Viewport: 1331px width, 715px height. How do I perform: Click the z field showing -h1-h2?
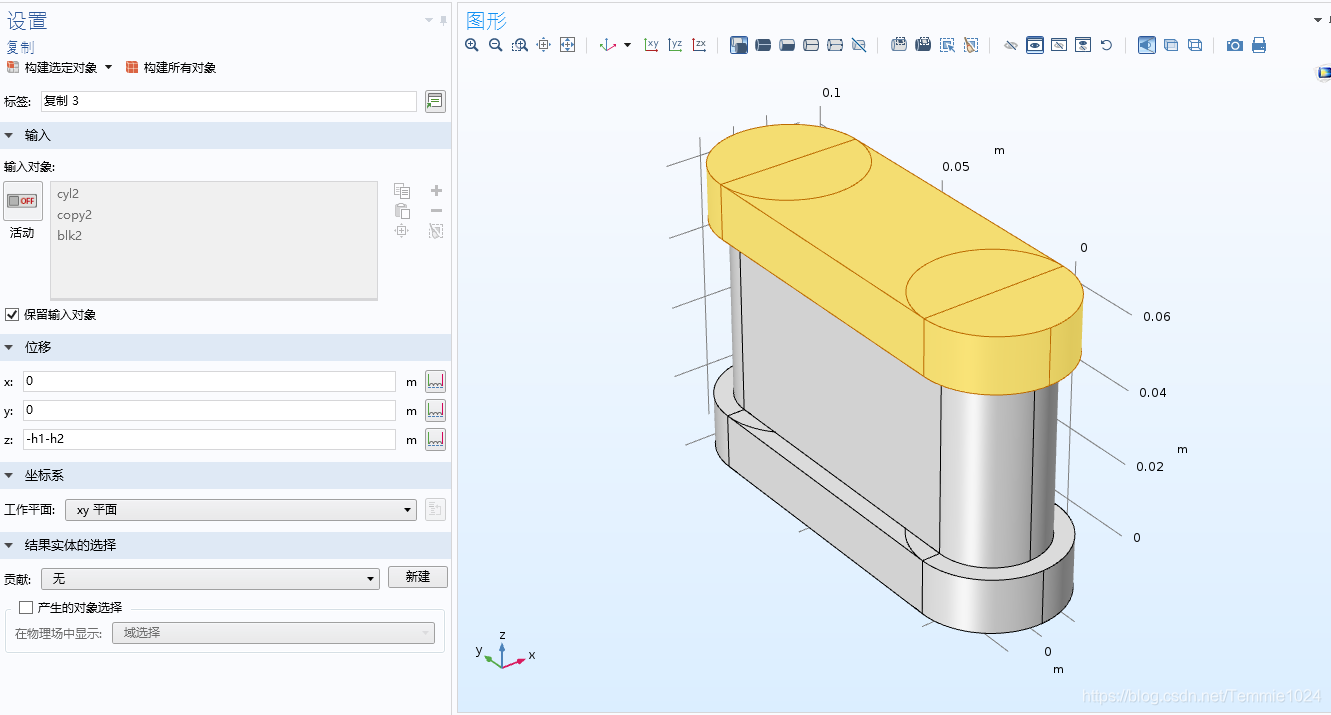[x=209, y=439]
